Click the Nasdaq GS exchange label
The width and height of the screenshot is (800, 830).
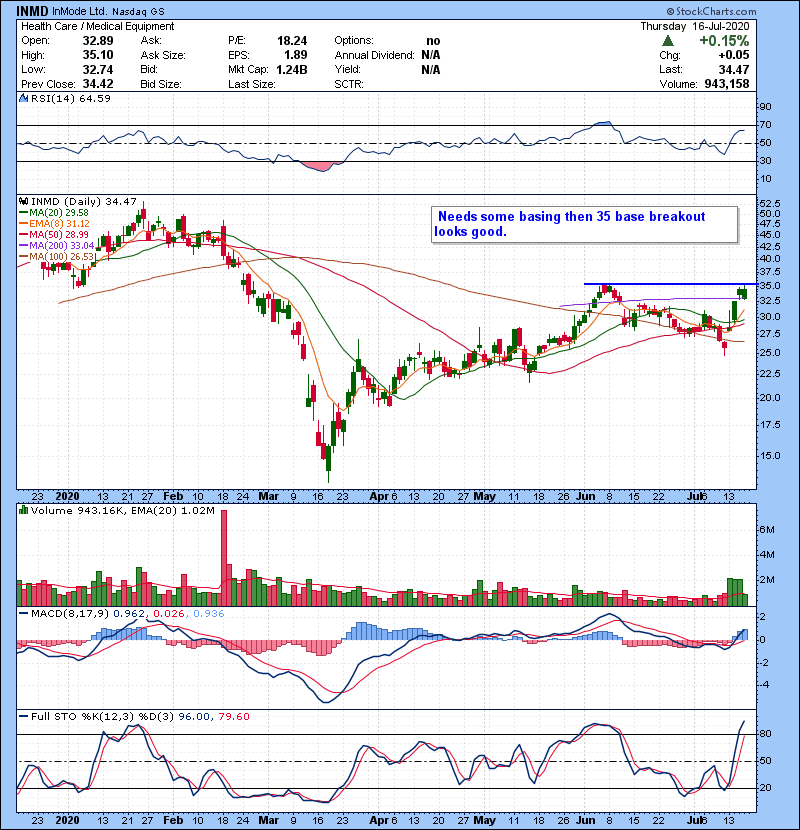[138, 11]
